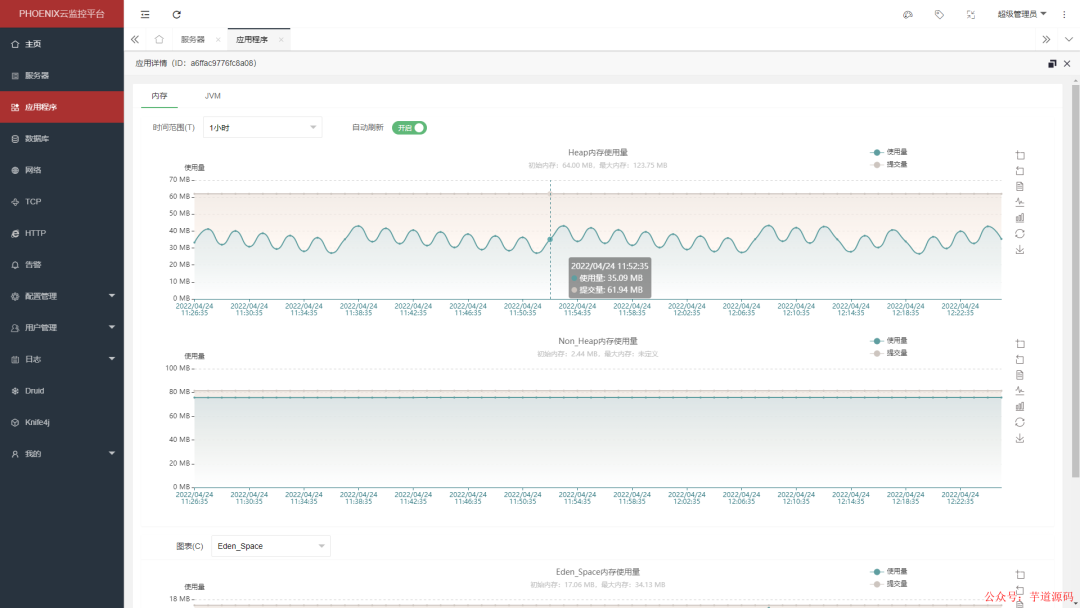Restore the Heap chart
Viewport: 1080px width, 608px height.
click(1020, 234)
